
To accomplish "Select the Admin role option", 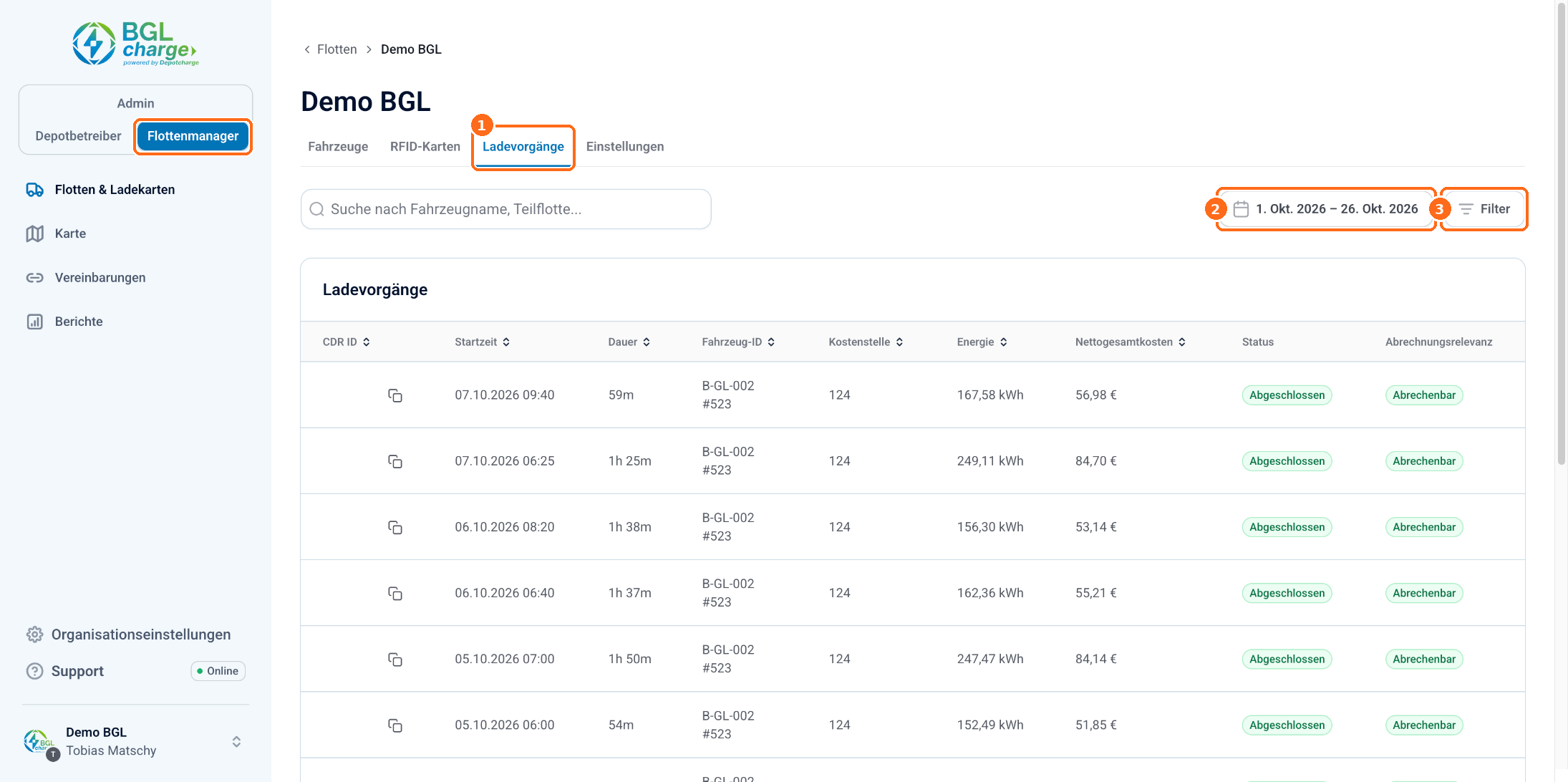I will coord(135,103).
